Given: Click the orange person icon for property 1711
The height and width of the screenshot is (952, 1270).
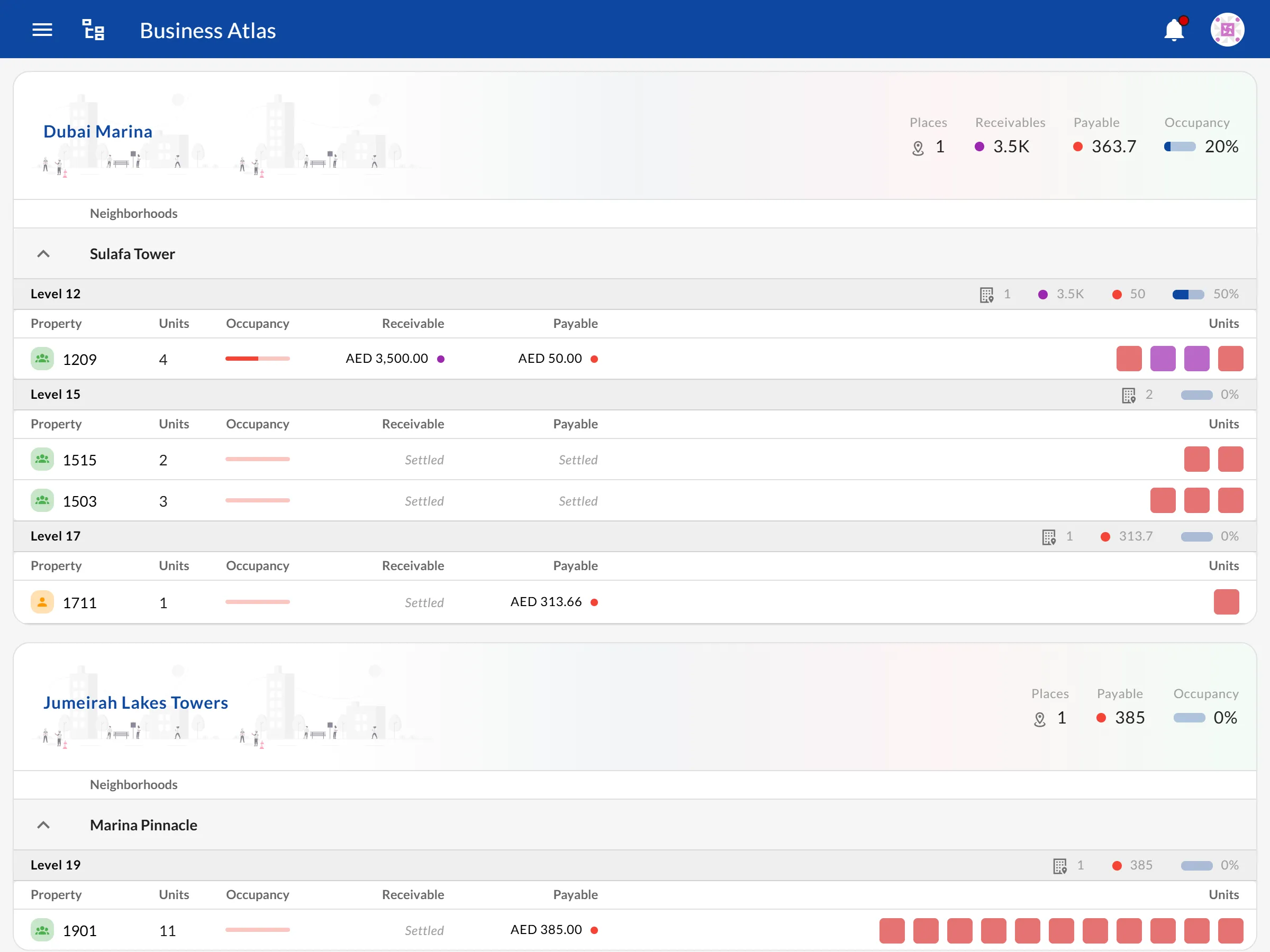Looking at the screenshot, I should tap(42, 602).
